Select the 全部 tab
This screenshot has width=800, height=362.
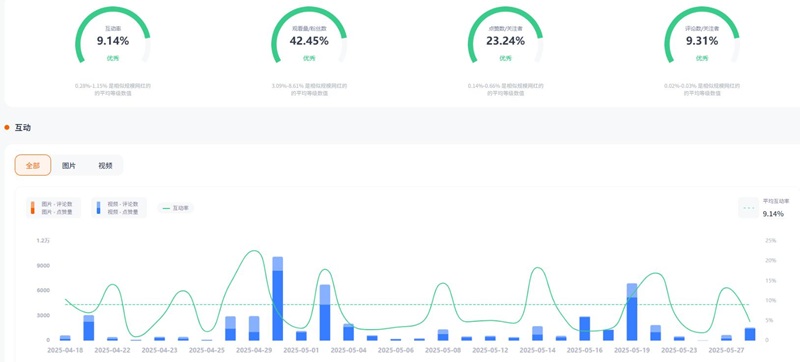pyautogui.click(x=33, y=165)
